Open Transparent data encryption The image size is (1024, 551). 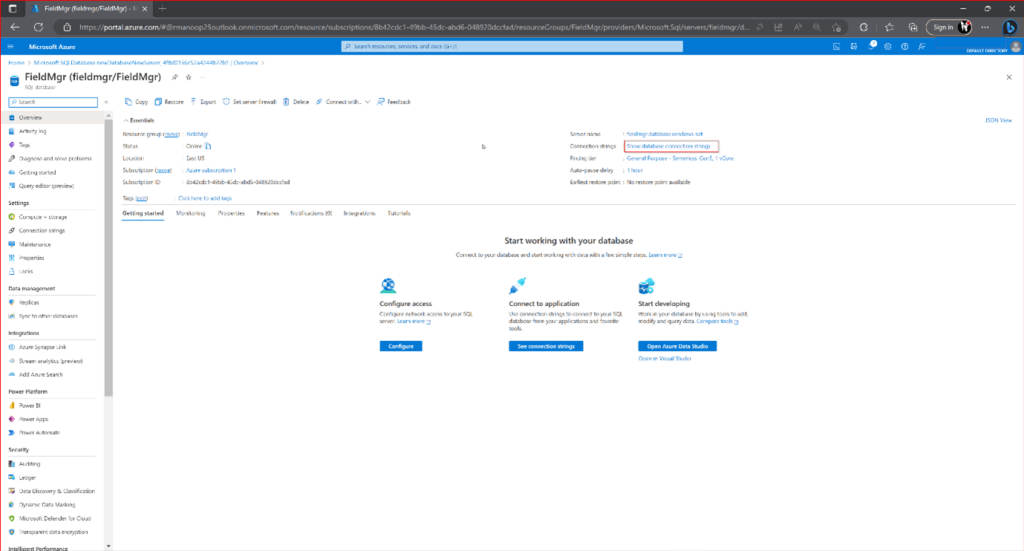(x=52, y=532)
